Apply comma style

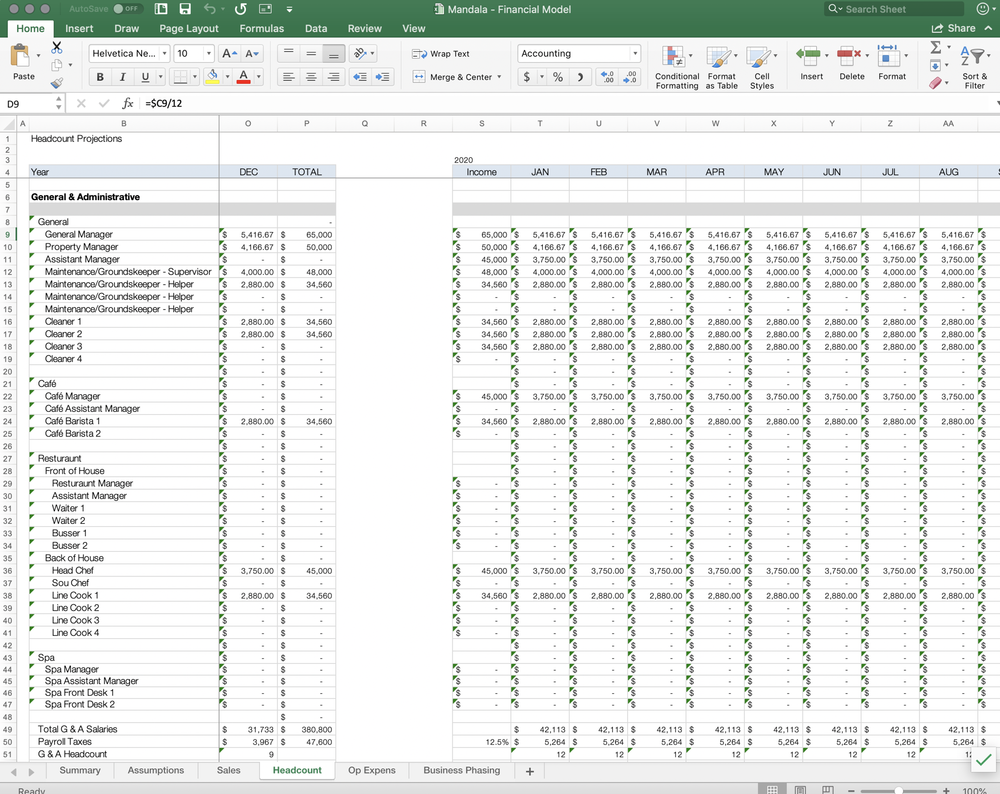tap(580, 77)
